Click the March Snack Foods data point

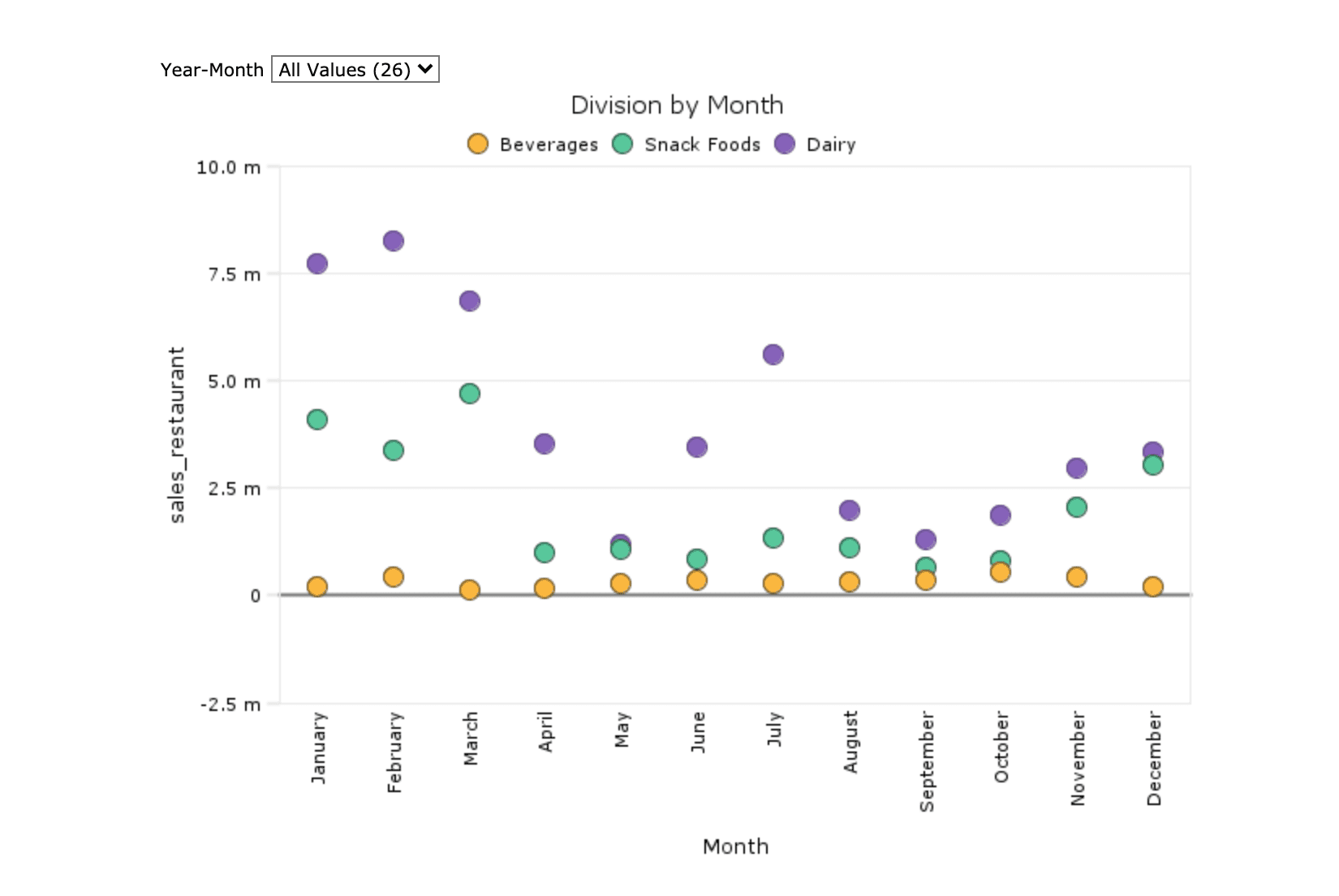coord(470,394)
